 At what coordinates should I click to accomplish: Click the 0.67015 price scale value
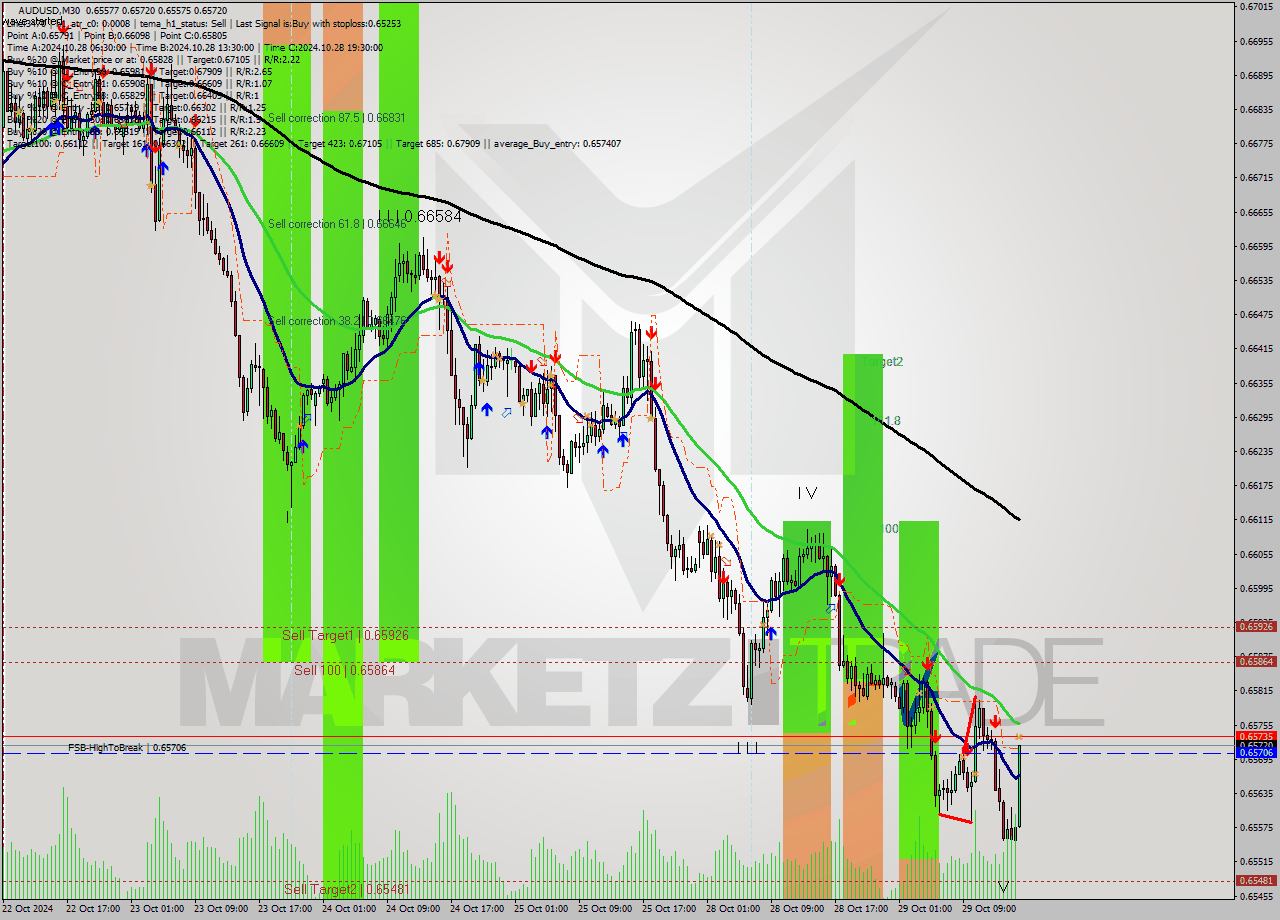(x=1257, y=7)
